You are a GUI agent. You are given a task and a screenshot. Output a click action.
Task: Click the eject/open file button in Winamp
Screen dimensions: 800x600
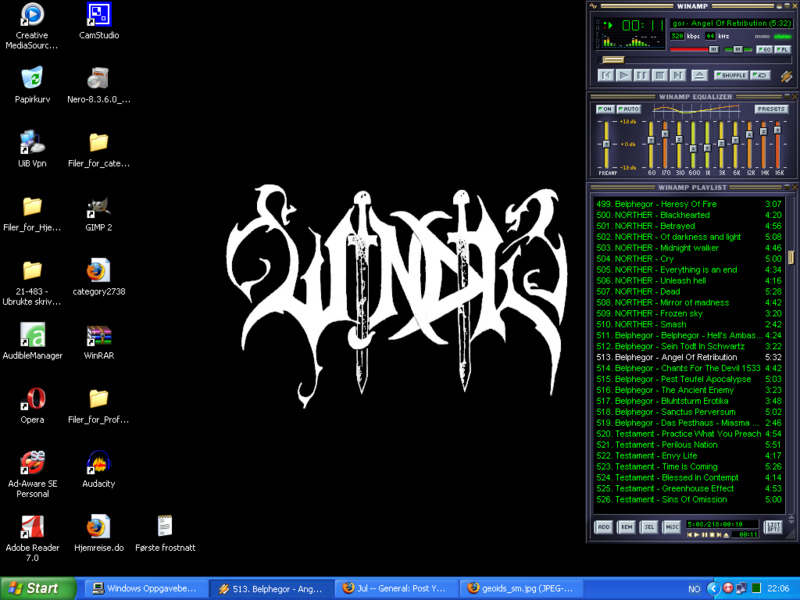point(699,76)
